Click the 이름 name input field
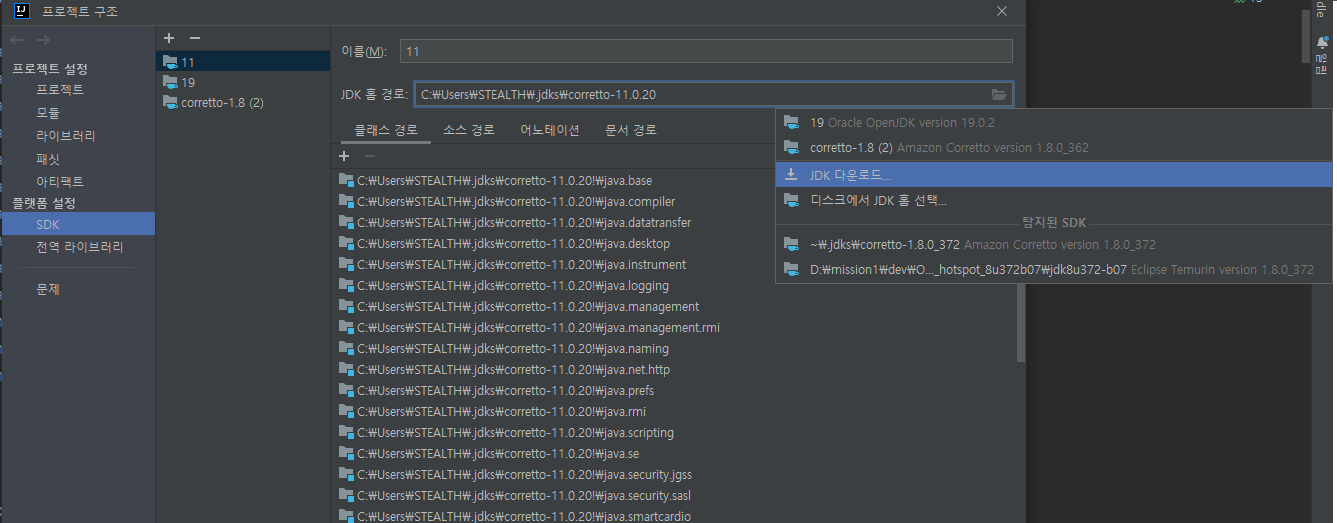This screenshot has height=523, width=1337. pyautogui.click(x=706, y=51)
